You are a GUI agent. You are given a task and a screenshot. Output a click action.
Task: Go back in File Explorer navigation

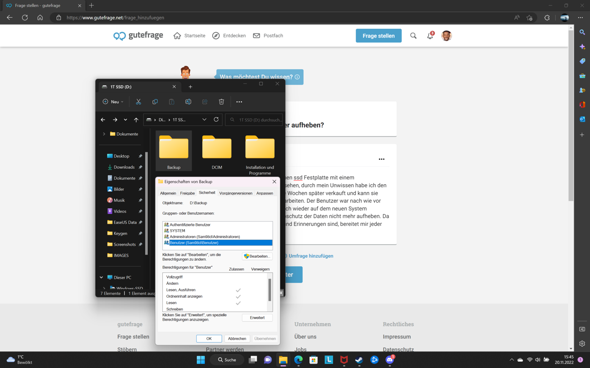(x=103, y=120)
